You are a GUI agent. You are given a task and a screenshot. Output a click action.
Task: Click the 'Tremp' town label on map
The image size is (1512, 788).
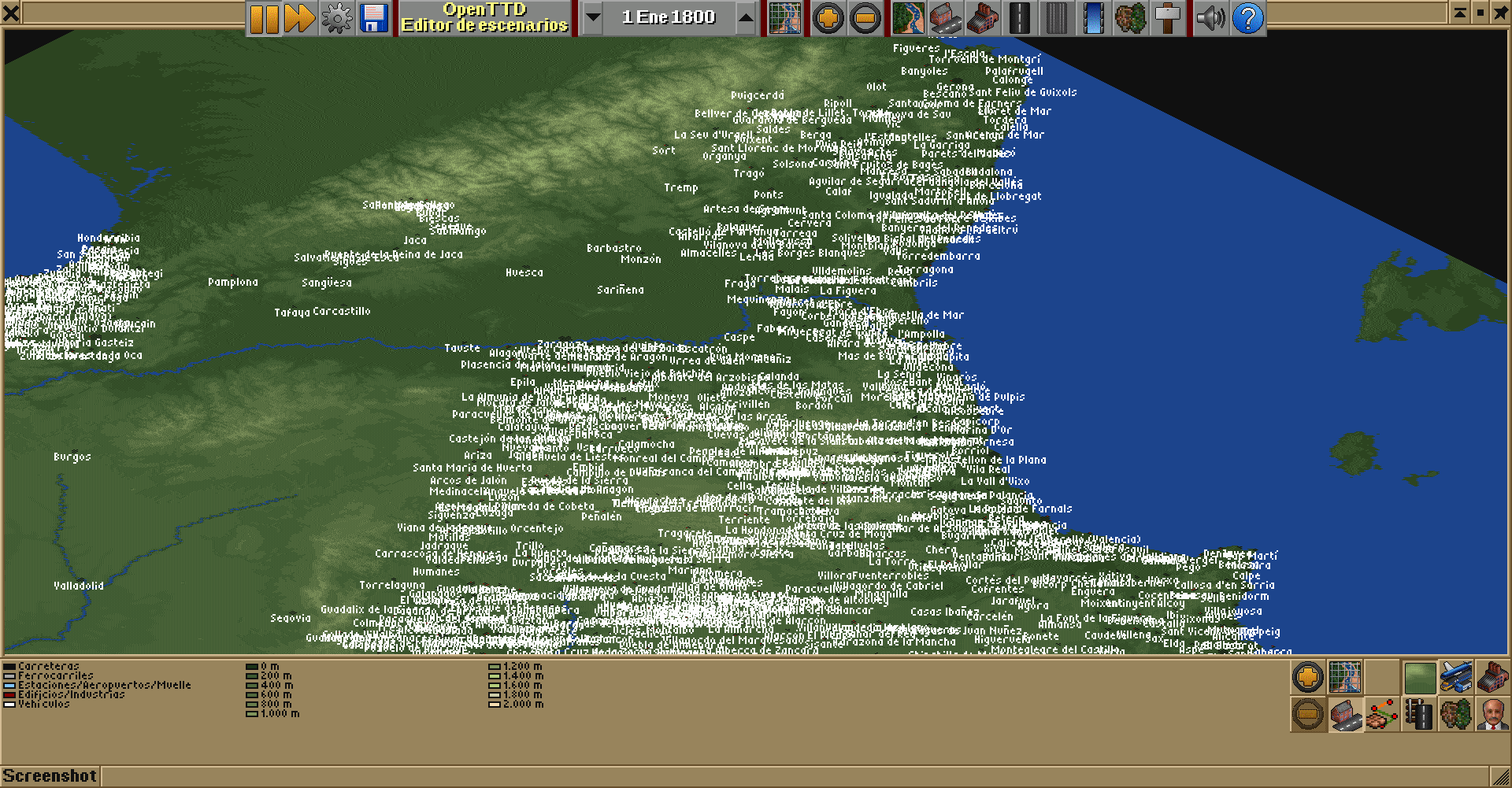(x=681, y=187)
